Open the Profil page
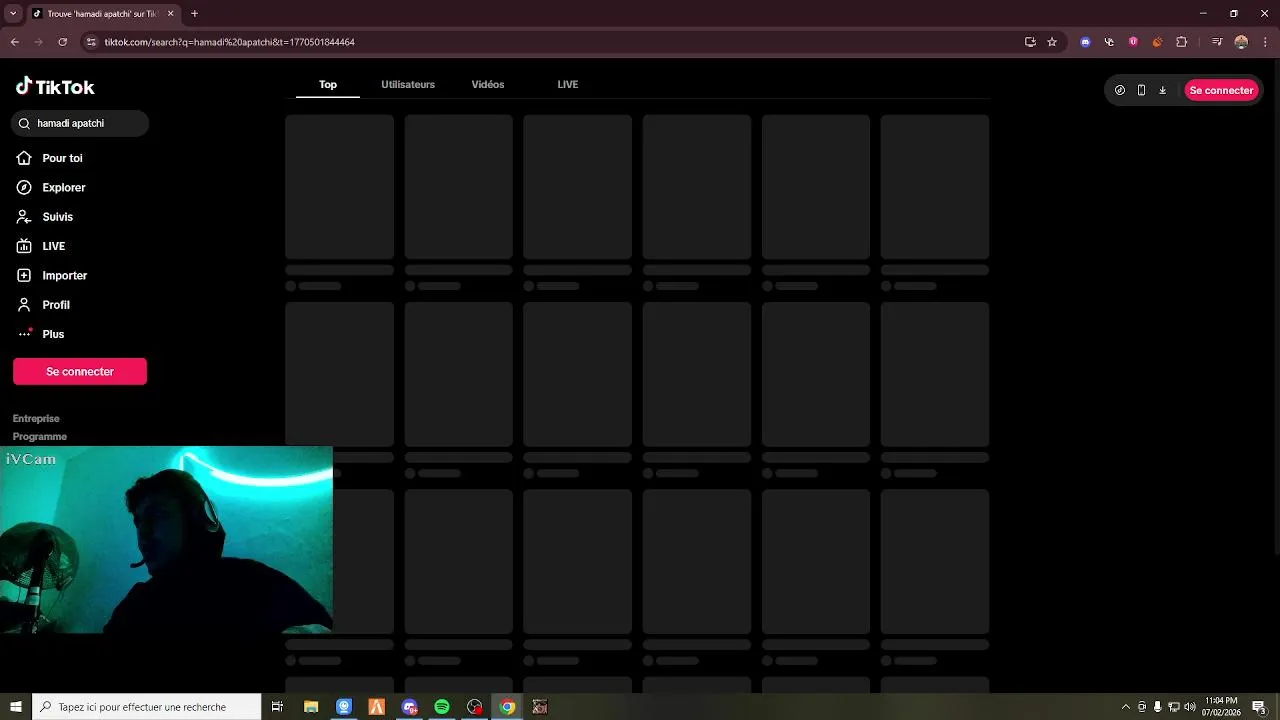 click(43, 305)
